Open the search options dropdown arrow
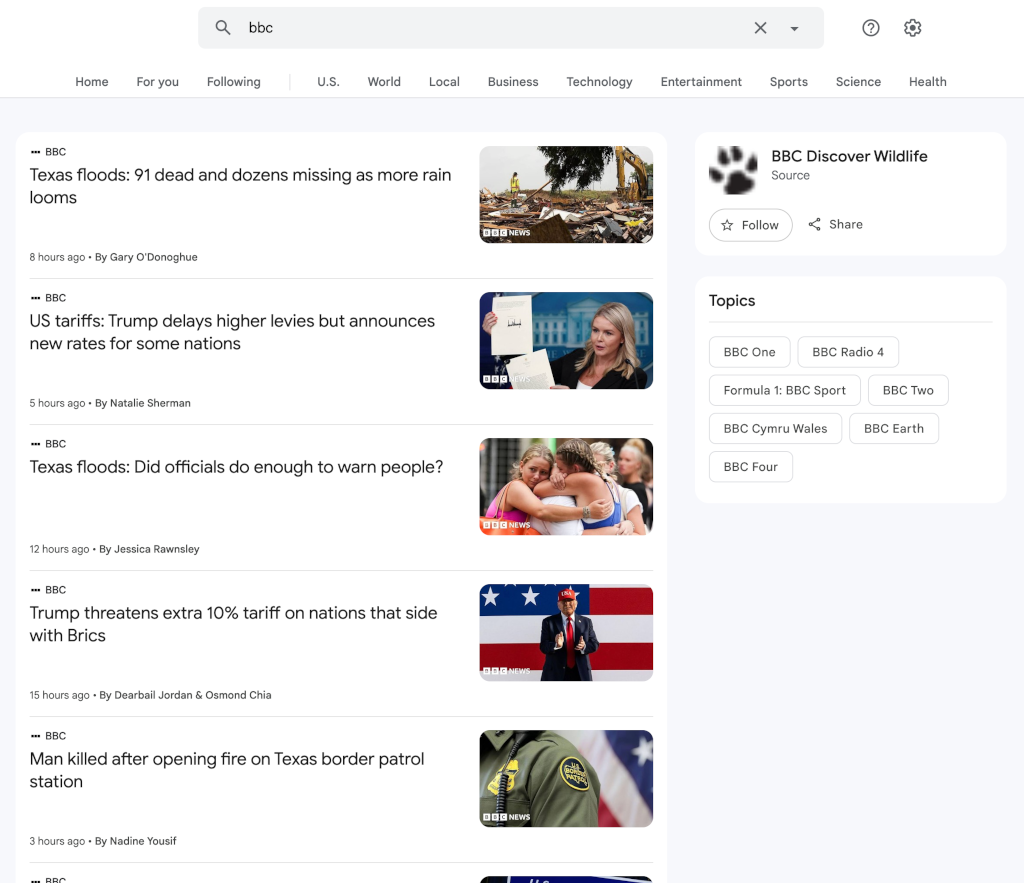This screenshot has height=883, width=1024. click(x=795, y=27)
